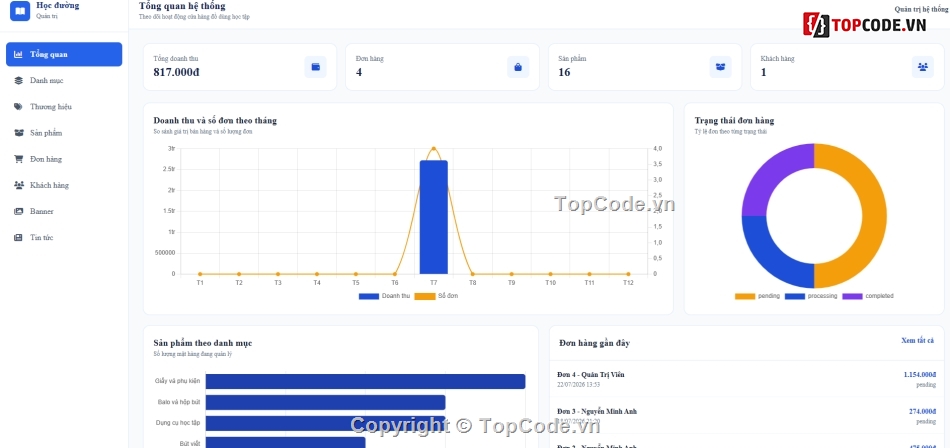Click the Khách hàng users icon in sidebar
950x448 pixels.
click(18, 186)
